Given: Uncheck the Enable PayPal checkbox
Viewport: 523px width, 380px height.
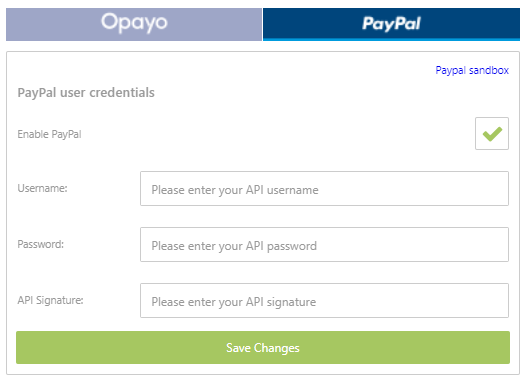Looking at the screenshot, I should point(492,133).
